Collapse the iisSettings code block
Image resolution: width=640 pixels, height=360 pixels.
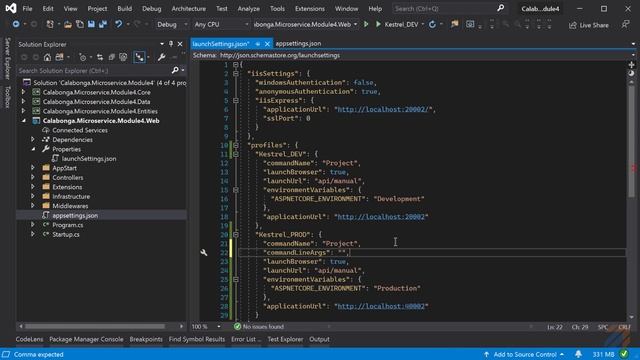(x=236, y=73)
